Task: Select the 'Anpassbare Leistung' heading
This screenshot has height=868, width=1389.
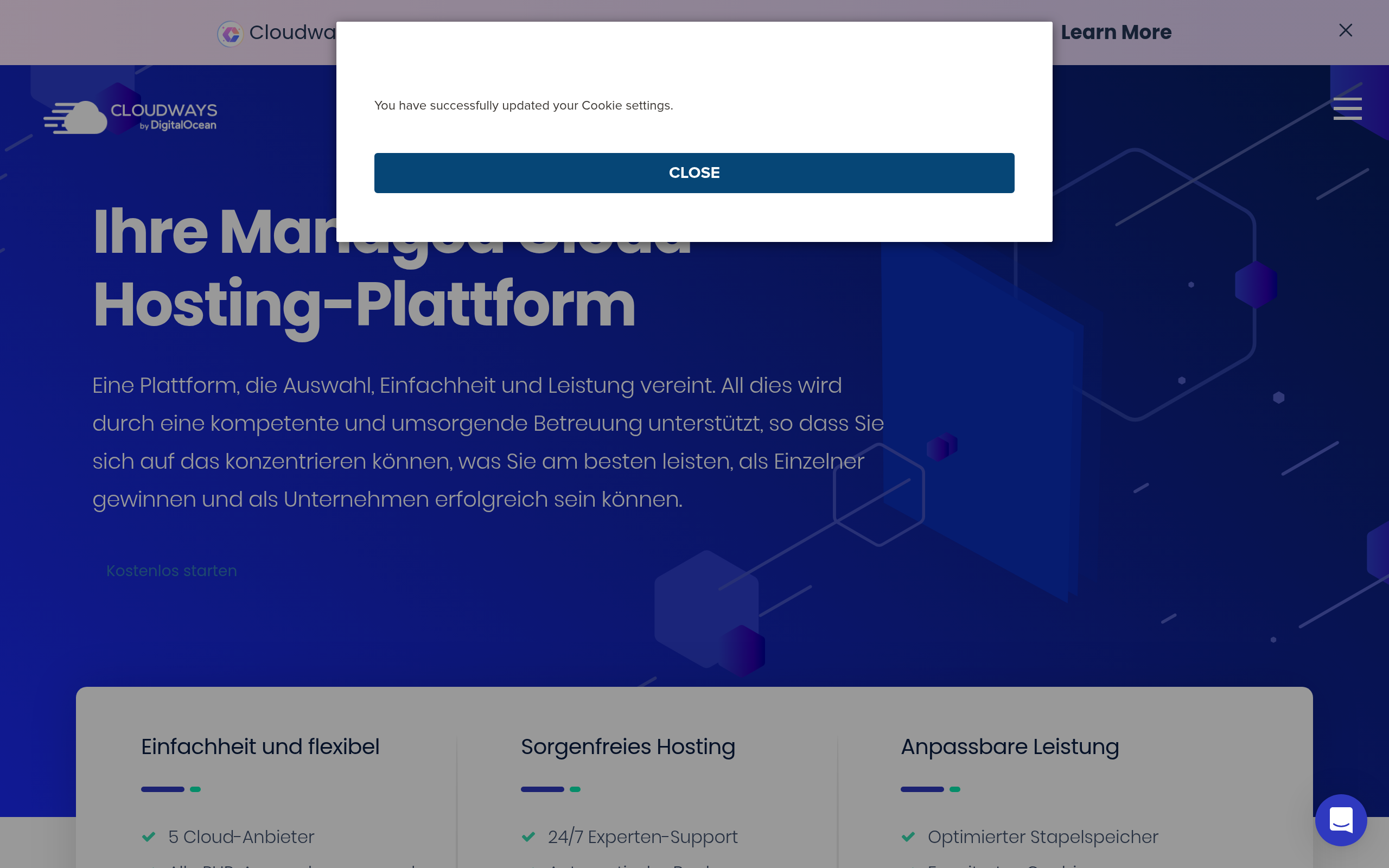Action: (1010, 746)
